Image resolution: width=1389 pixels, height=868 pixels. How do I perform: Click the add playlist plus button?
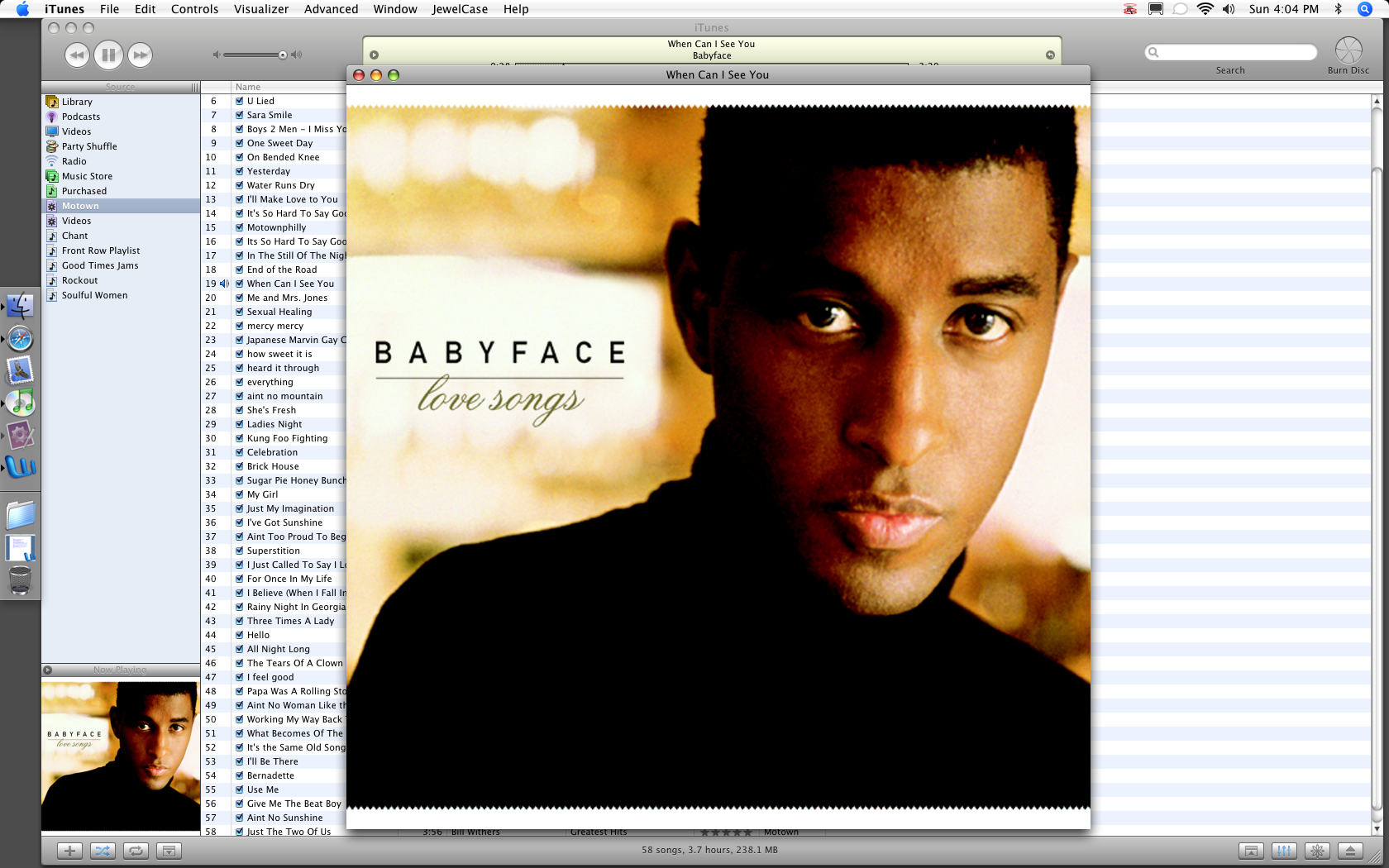69,851
